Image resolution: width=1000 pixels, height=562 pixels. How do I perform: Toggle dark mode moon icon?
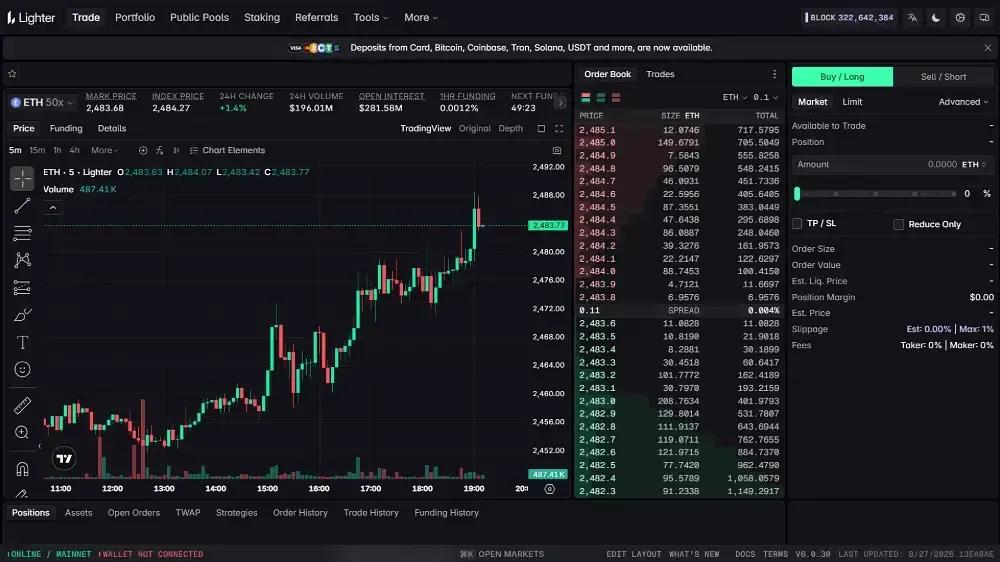(936, 18)
